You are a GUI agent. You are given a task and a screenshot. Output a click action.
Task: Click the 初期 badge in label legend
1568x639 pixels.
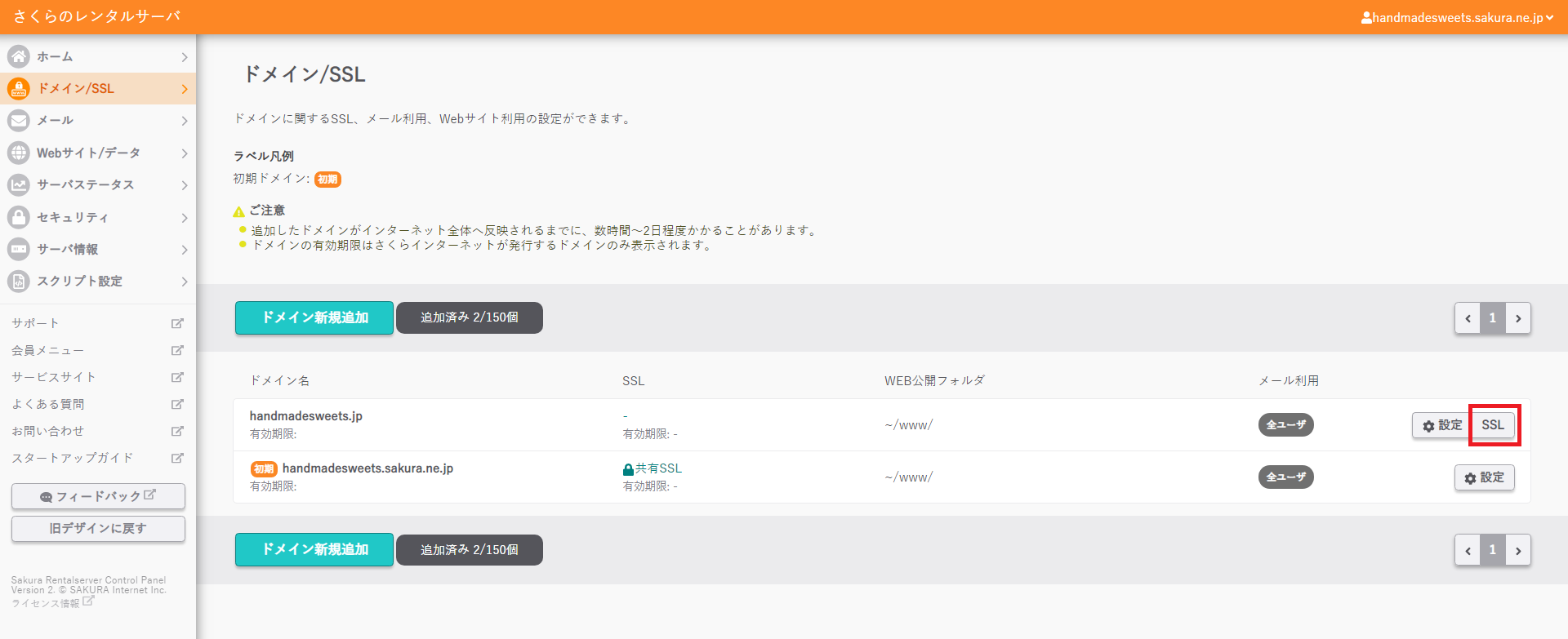(x=327, y=180)
